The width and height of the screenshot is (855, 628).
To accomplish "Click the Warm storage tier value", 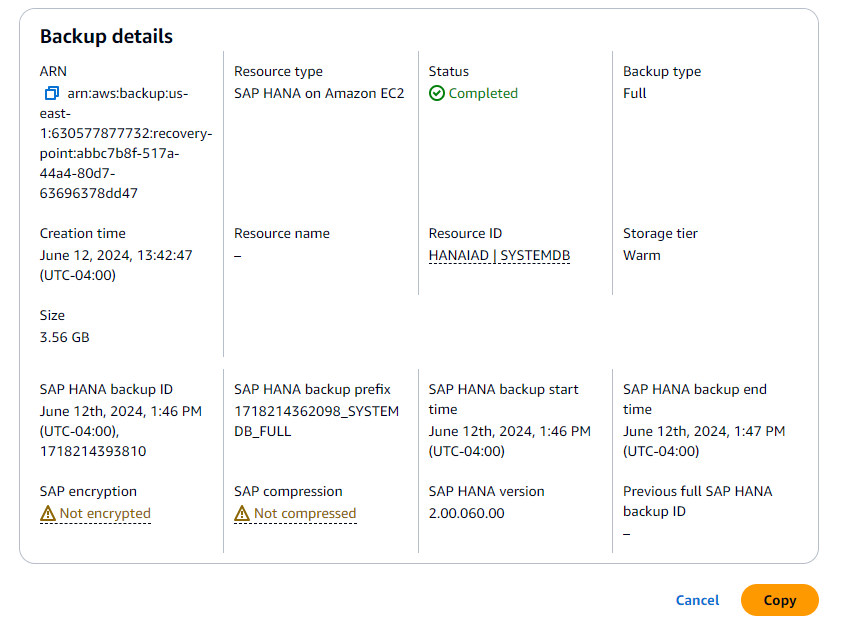I will (642, 255).
